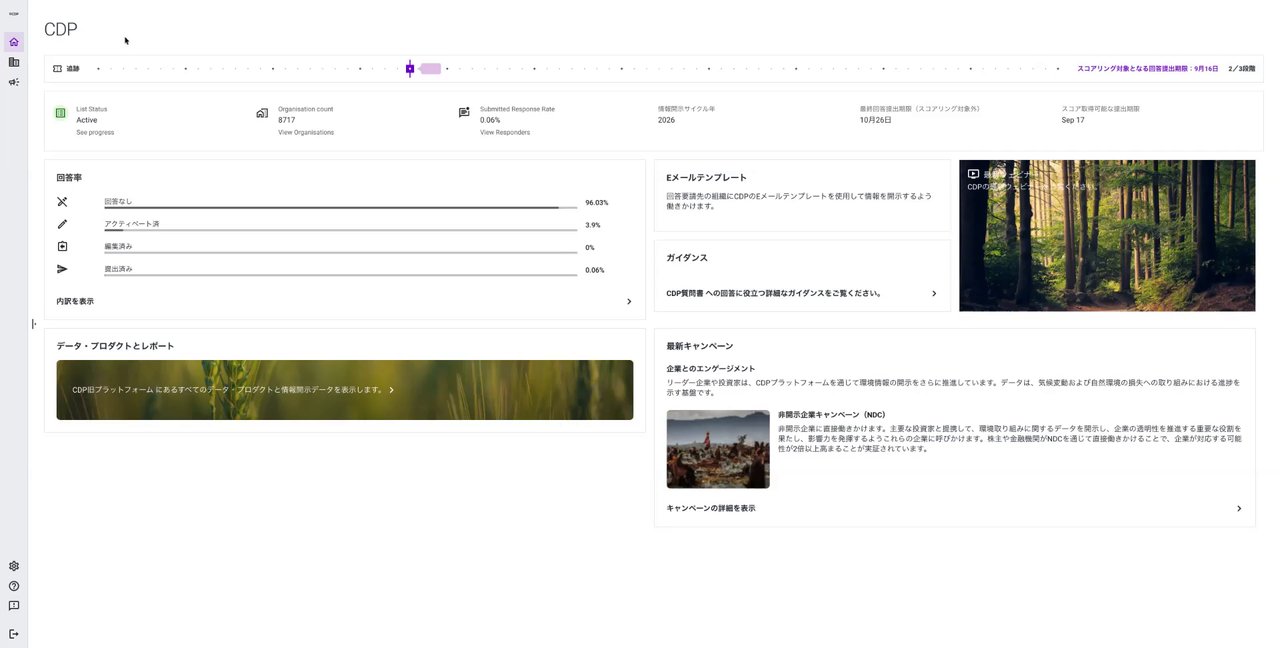Click the 編集済み clipboard icon
Viewport: 1280px width, 648px height.
pos(62,247)
